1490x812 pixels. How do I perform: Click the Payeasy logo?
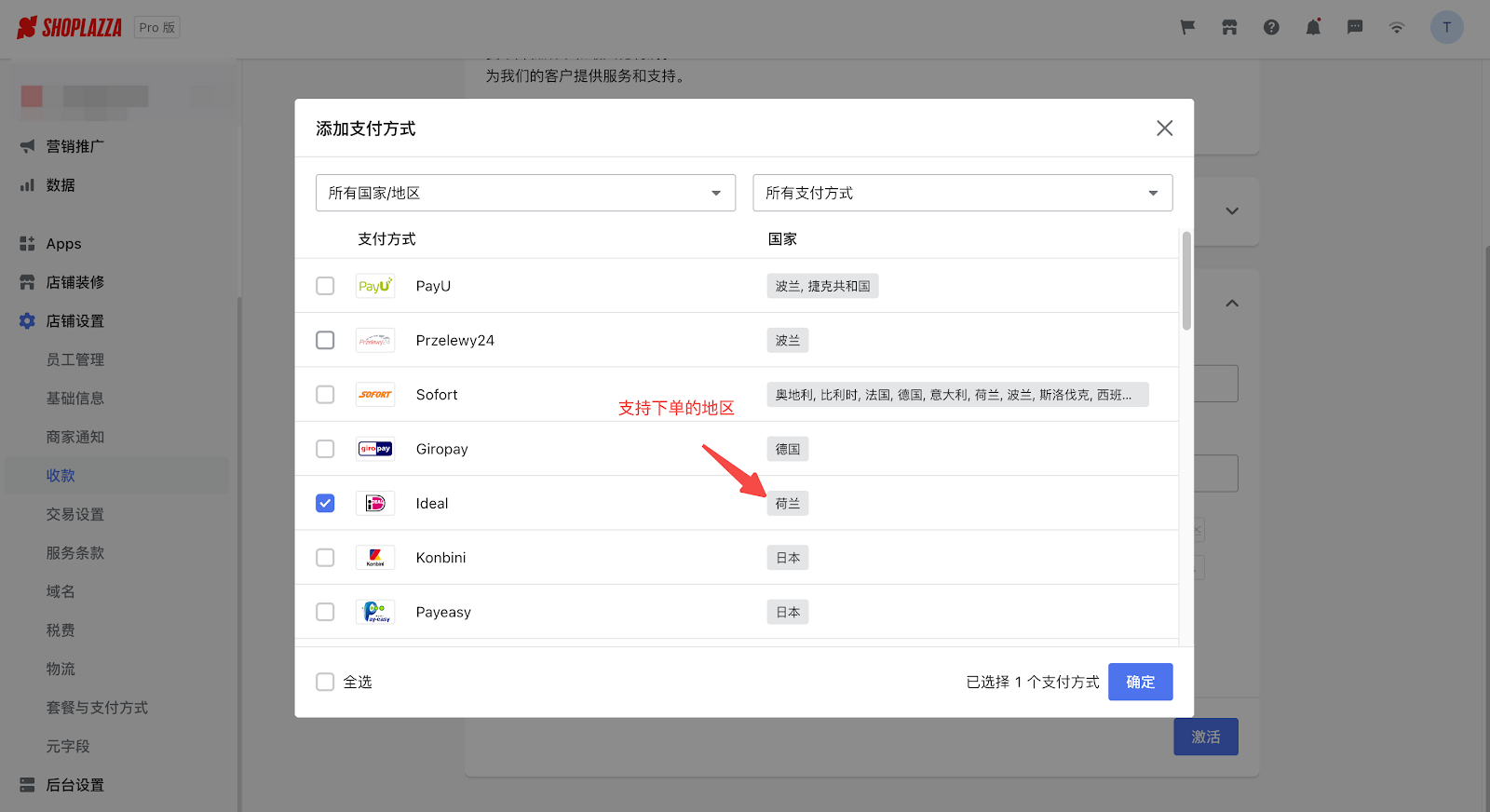[375, 612]
